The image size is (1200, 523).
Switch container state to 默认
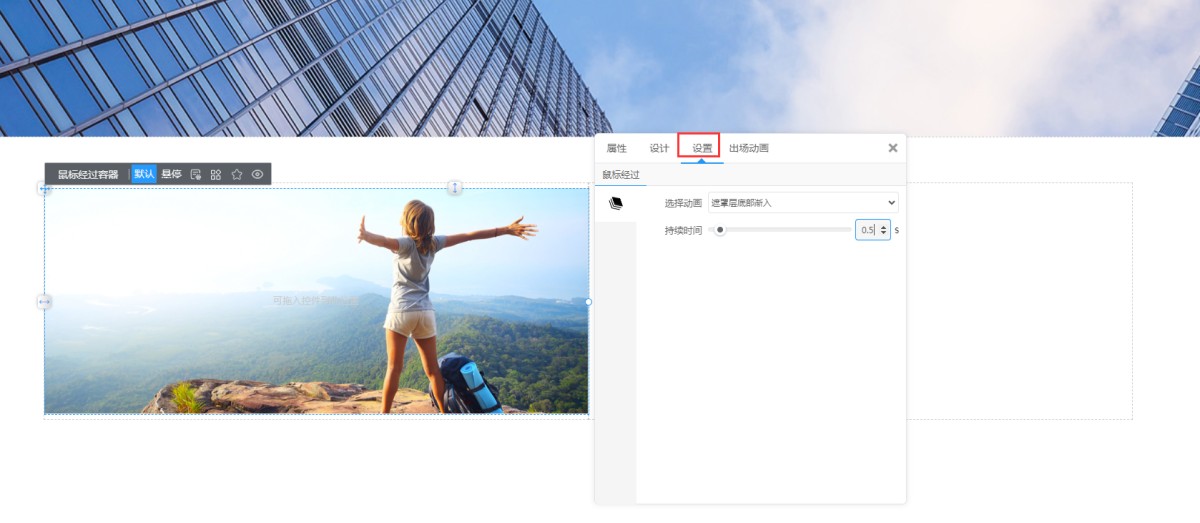[144, 174]
